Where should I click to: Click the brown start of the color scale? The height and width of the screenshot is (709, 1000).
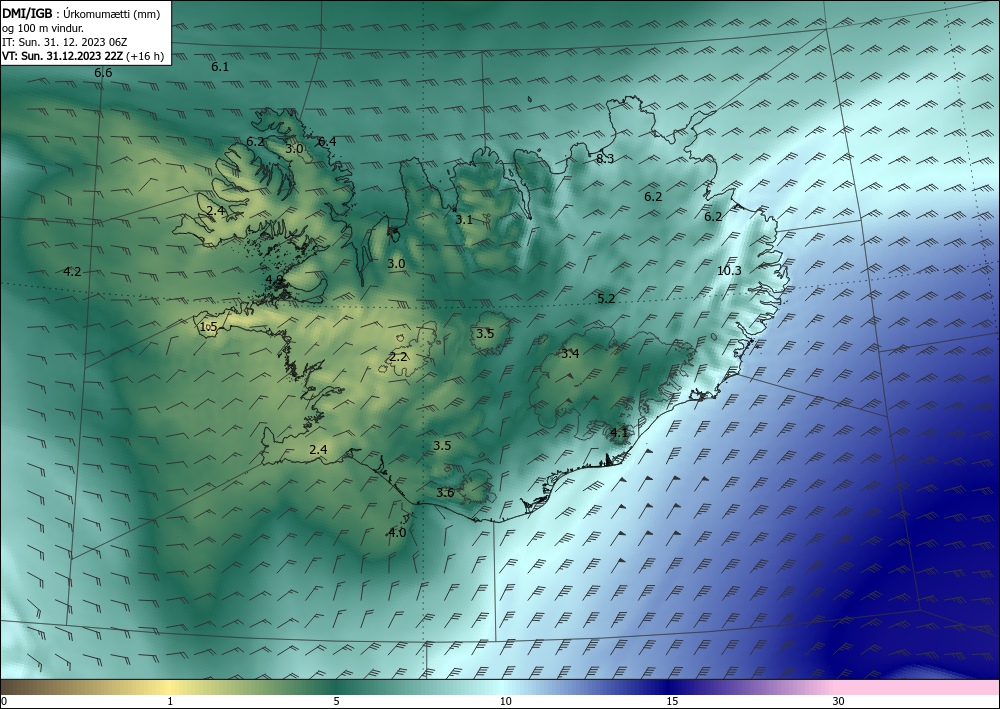coord(19,687)
